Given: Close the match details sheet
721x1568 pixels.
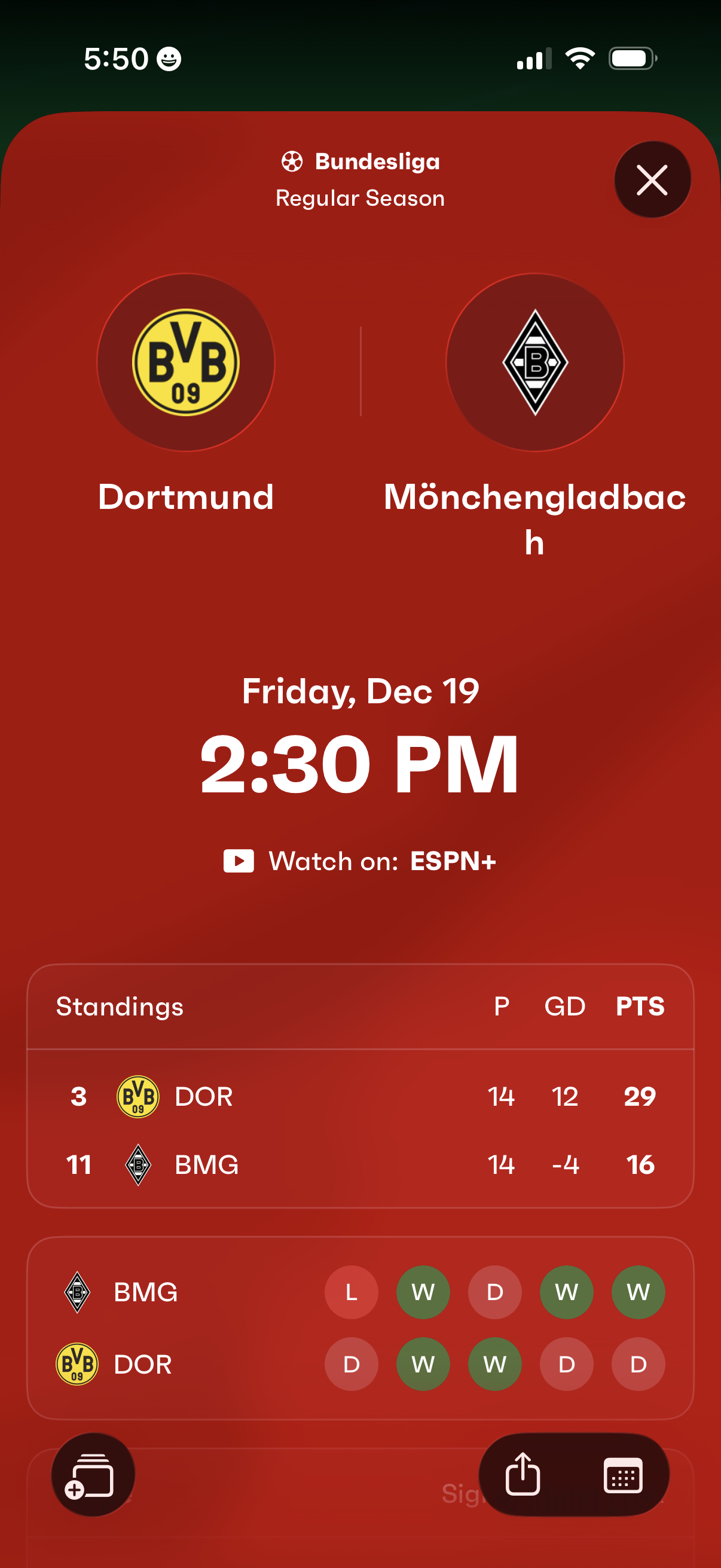Looking at the screenshot, I should 652,179.
